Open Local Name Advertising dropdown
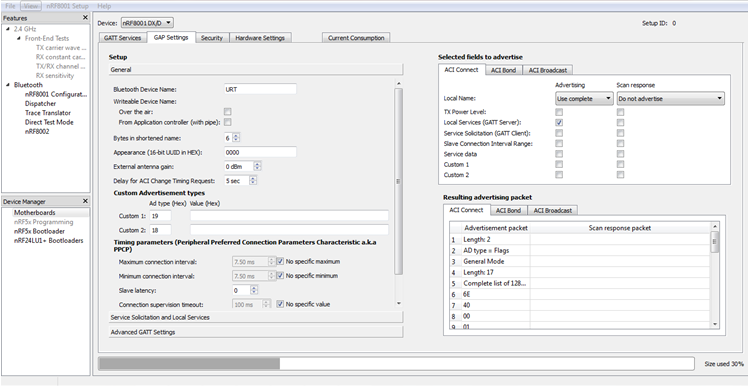 (584, 99)
